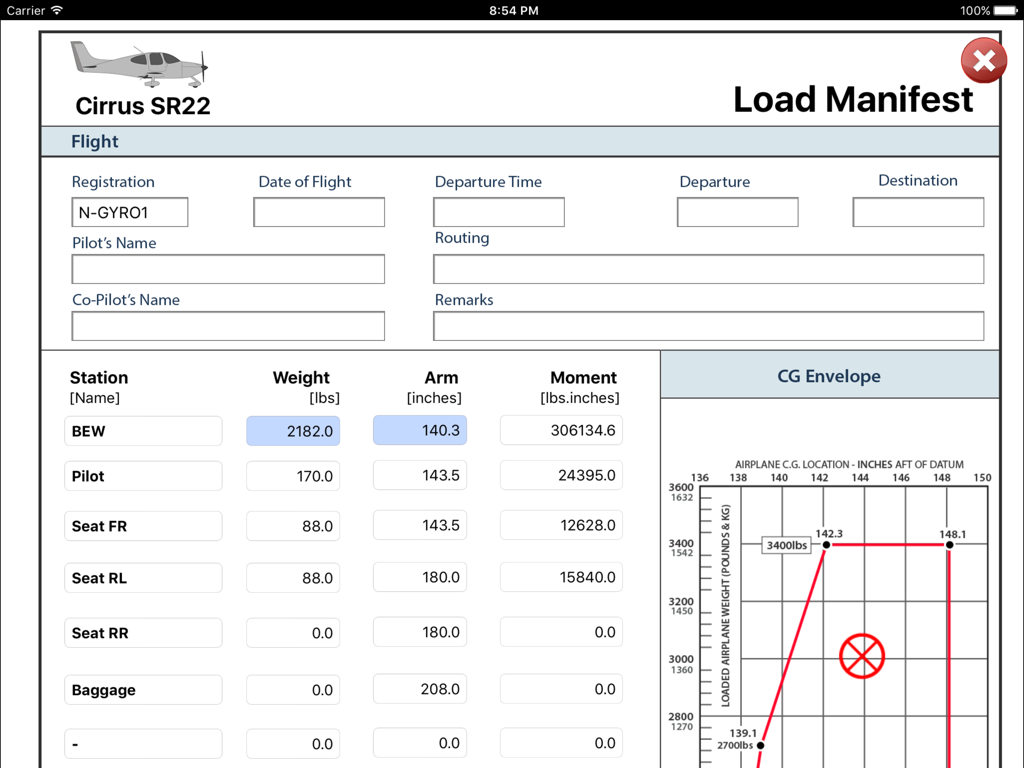1024x768 pixels.
Task: Click the Departure Time input box
Action: coord(498,212)
